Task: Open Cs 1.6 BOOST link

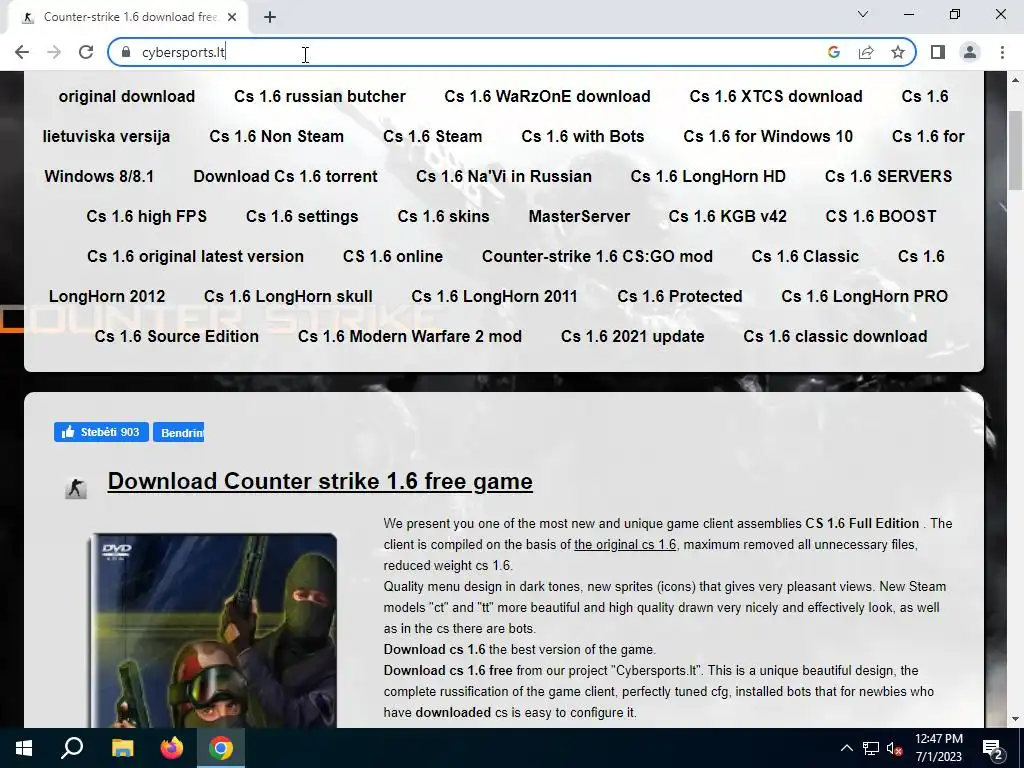Action: click(881, 216)
